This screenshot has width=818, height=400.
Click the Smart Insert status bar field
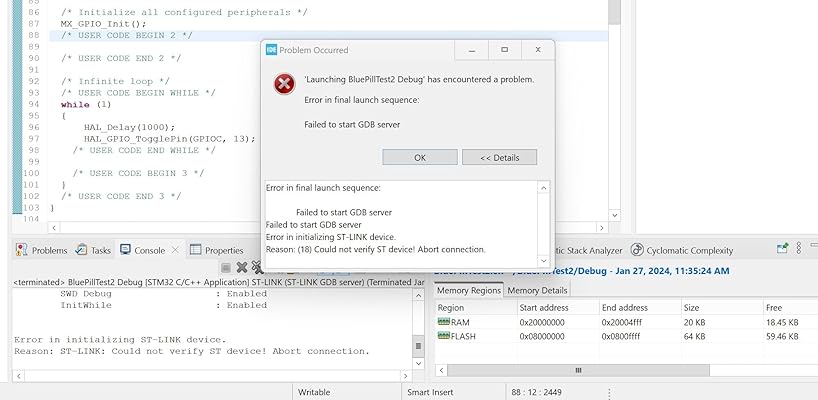click(430, 392)
